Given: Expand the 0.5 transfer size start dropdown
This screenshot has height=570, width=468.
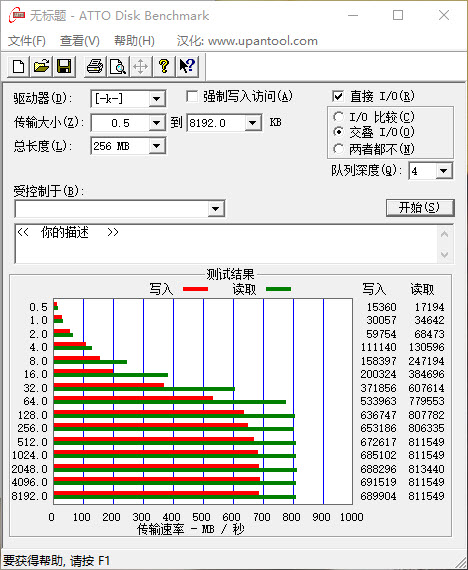Looking at the screenshot, I should pos(156,123).
